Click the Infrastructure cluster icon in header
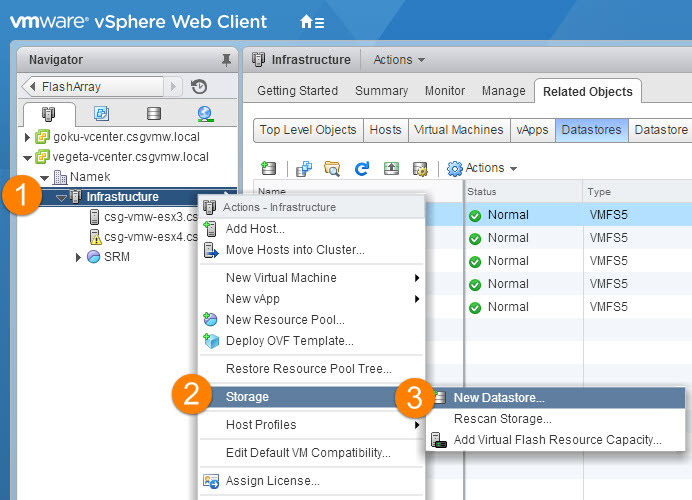This screenshot has height=500, width=692. [259, 60]
